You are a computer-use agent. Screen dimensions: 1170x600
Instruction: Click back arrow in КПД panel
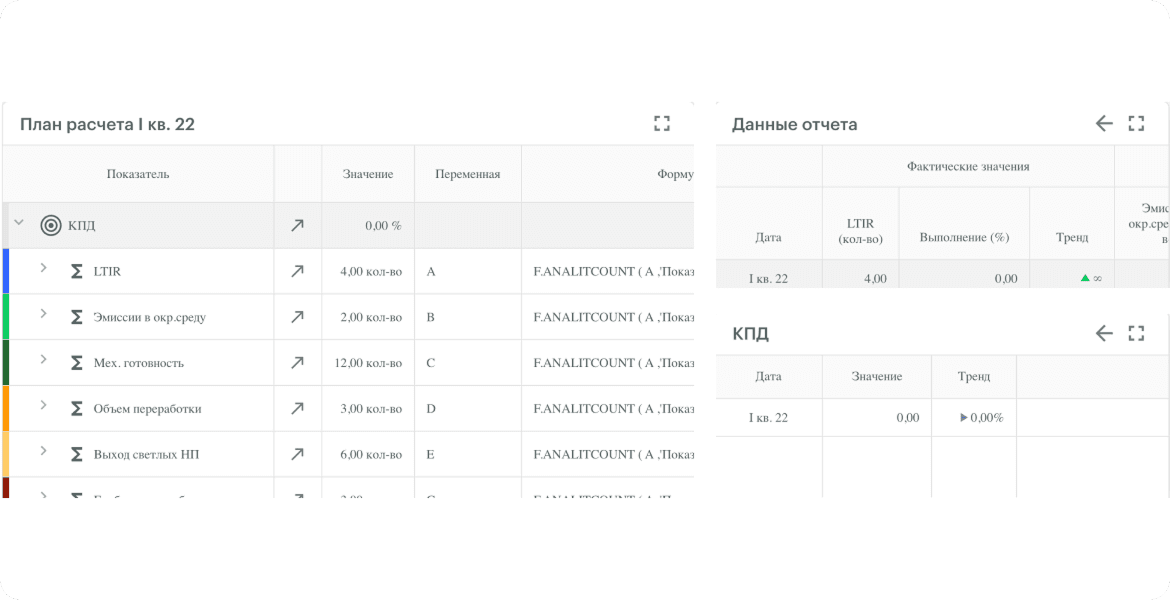1104,333
